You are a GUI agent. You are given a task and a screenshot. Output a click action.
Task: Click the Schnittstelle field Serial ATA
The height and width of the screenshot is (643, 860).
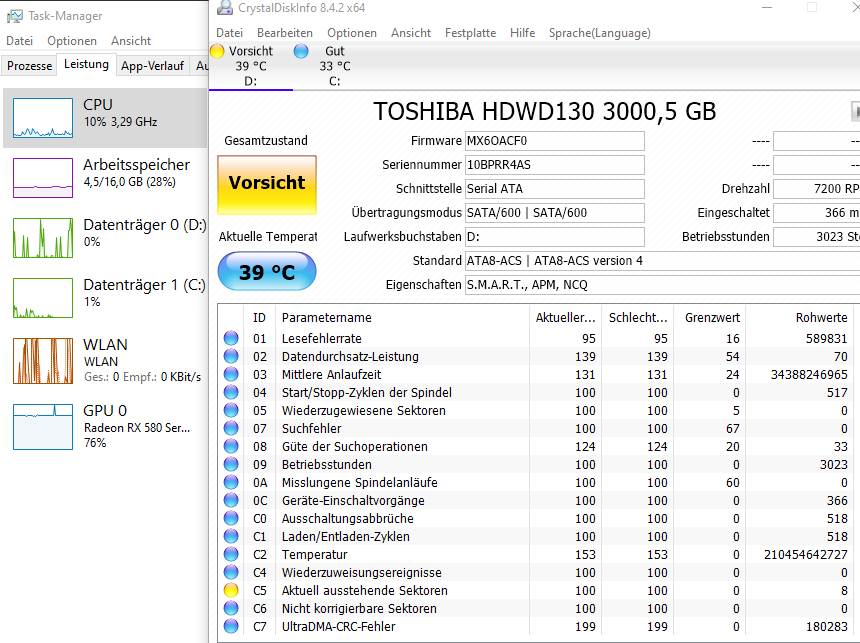tap(555, 189)
